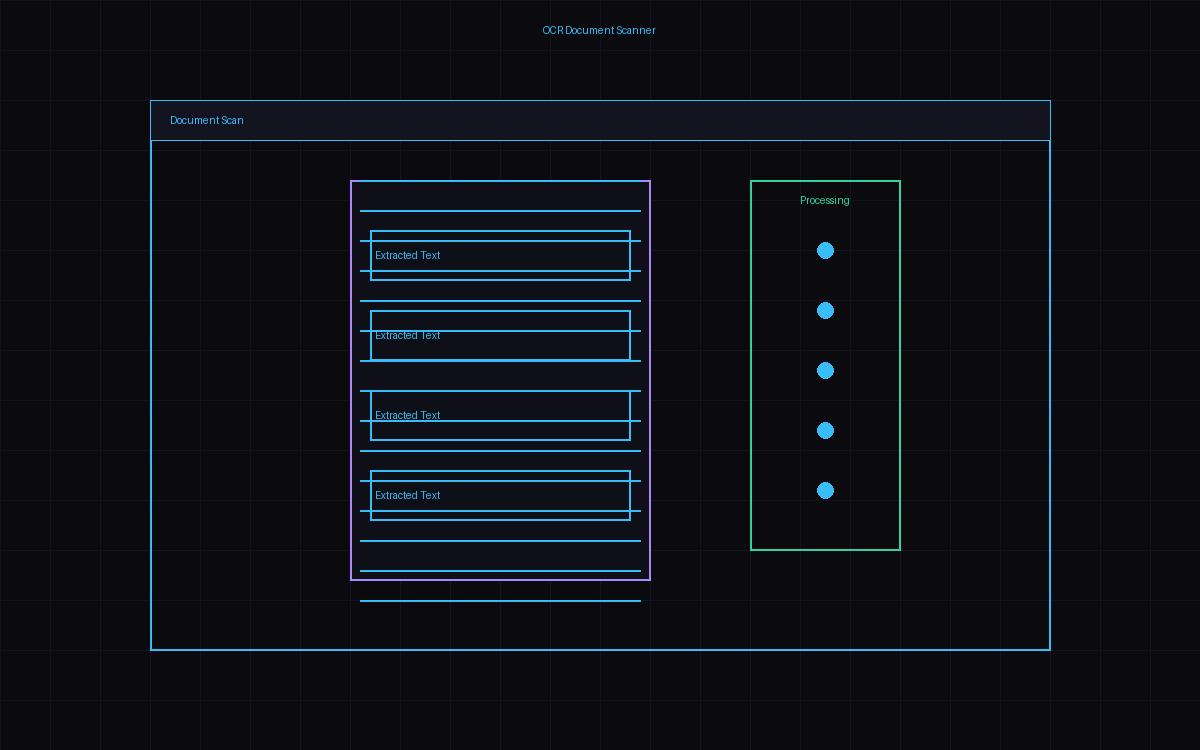Click the Processing panel heading

pos(825,200)
